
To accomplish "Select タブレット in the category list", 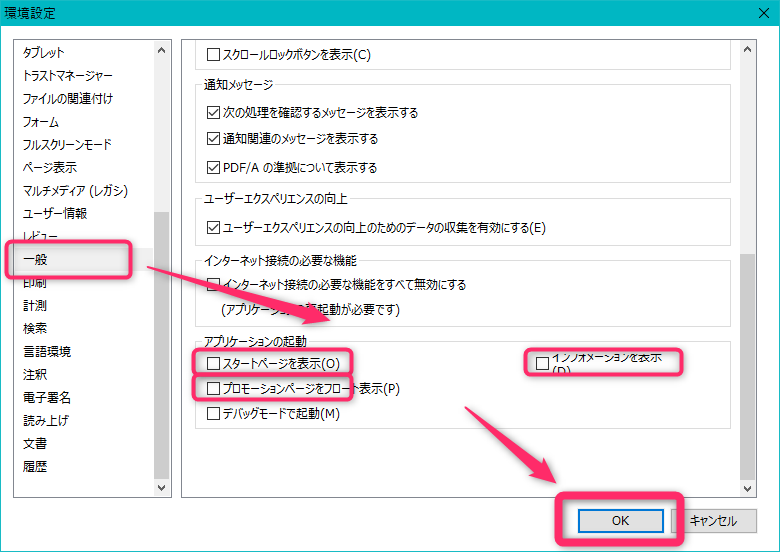I will pyautogui.click(x=44, y=53).
